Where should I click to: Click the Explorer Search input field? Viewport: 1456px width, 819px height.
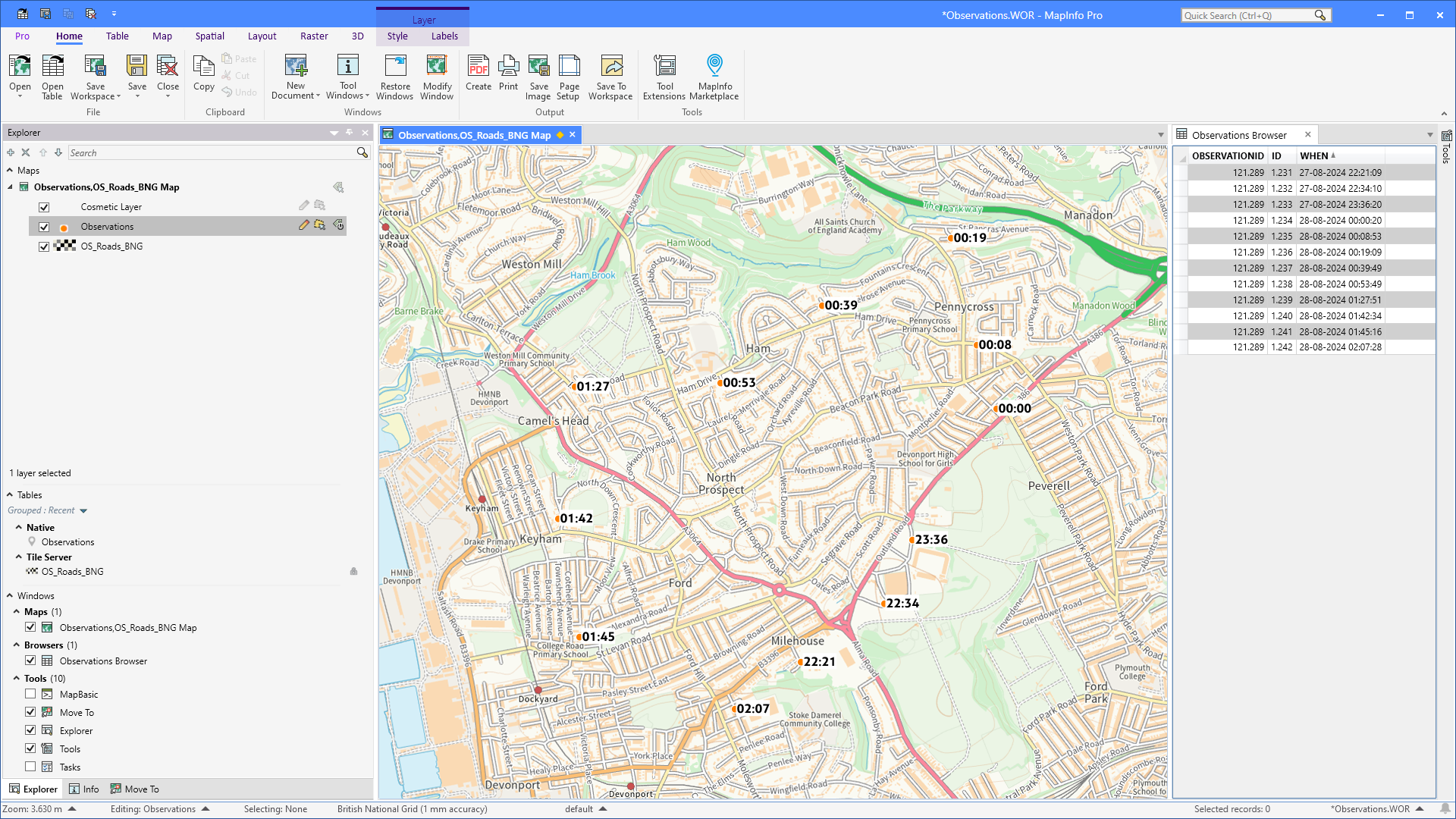212,152
